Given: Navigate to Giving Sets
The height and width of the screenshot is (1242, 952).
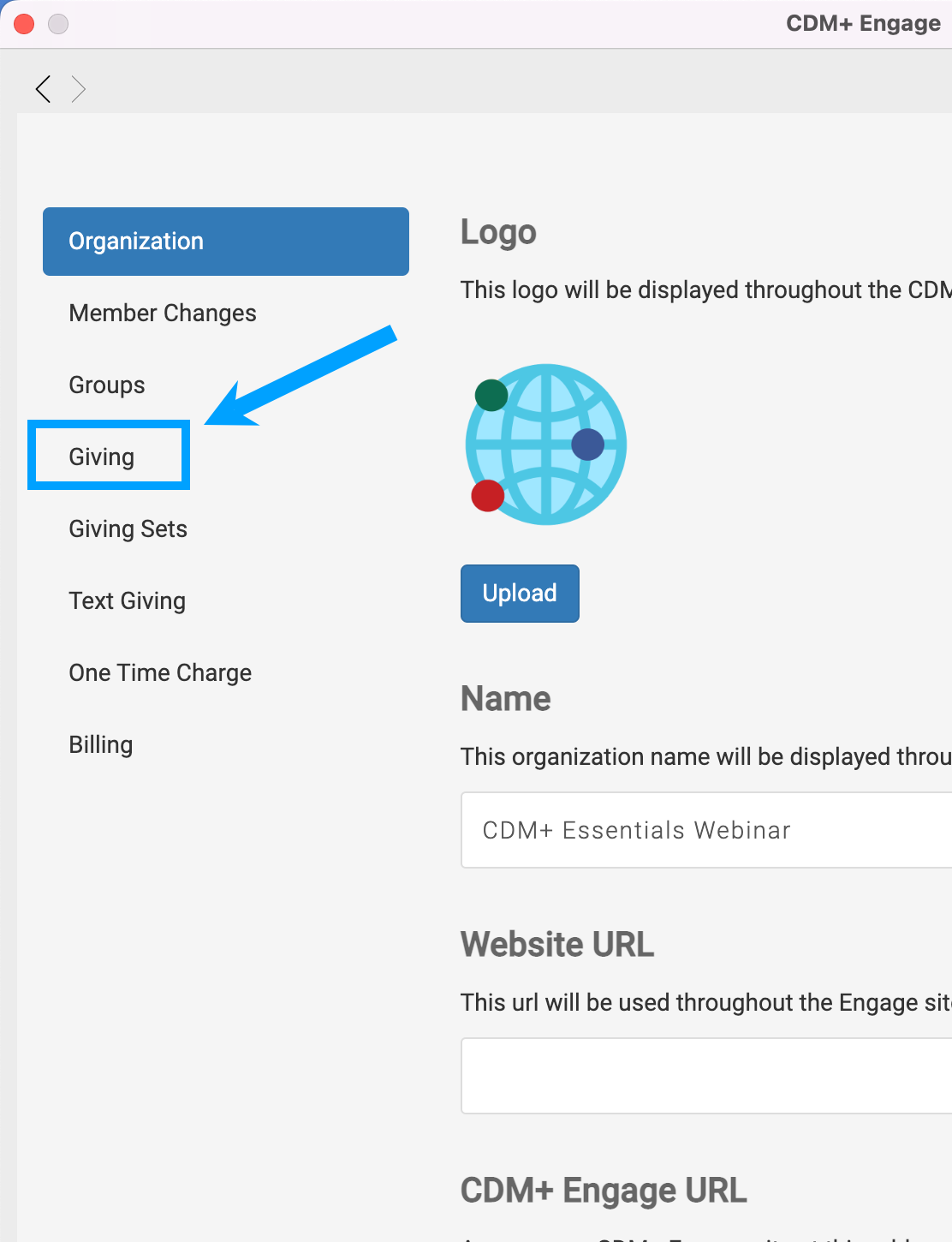Looking at the screenshot, I should coord(128,529).
